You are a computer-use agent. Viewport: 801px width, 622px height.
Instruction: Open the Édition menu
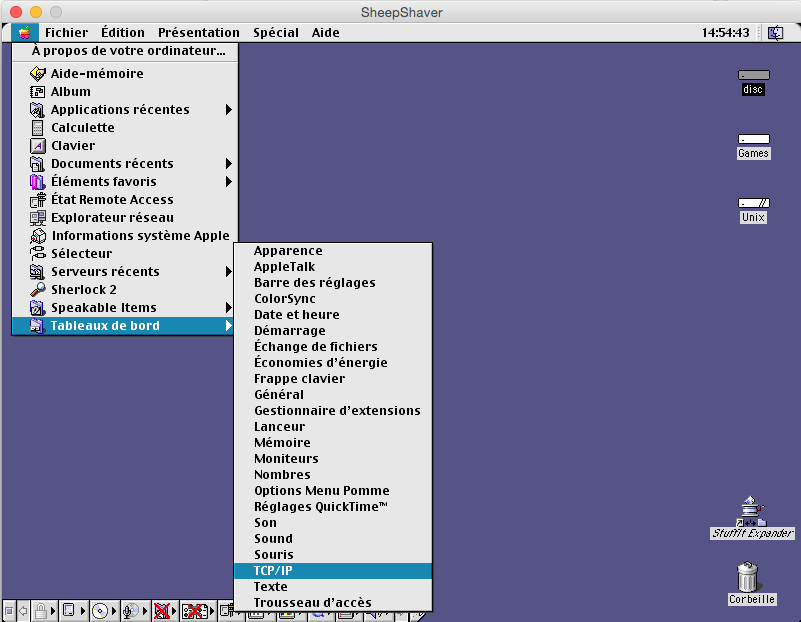pyautogui.click(x=123, y=33)
